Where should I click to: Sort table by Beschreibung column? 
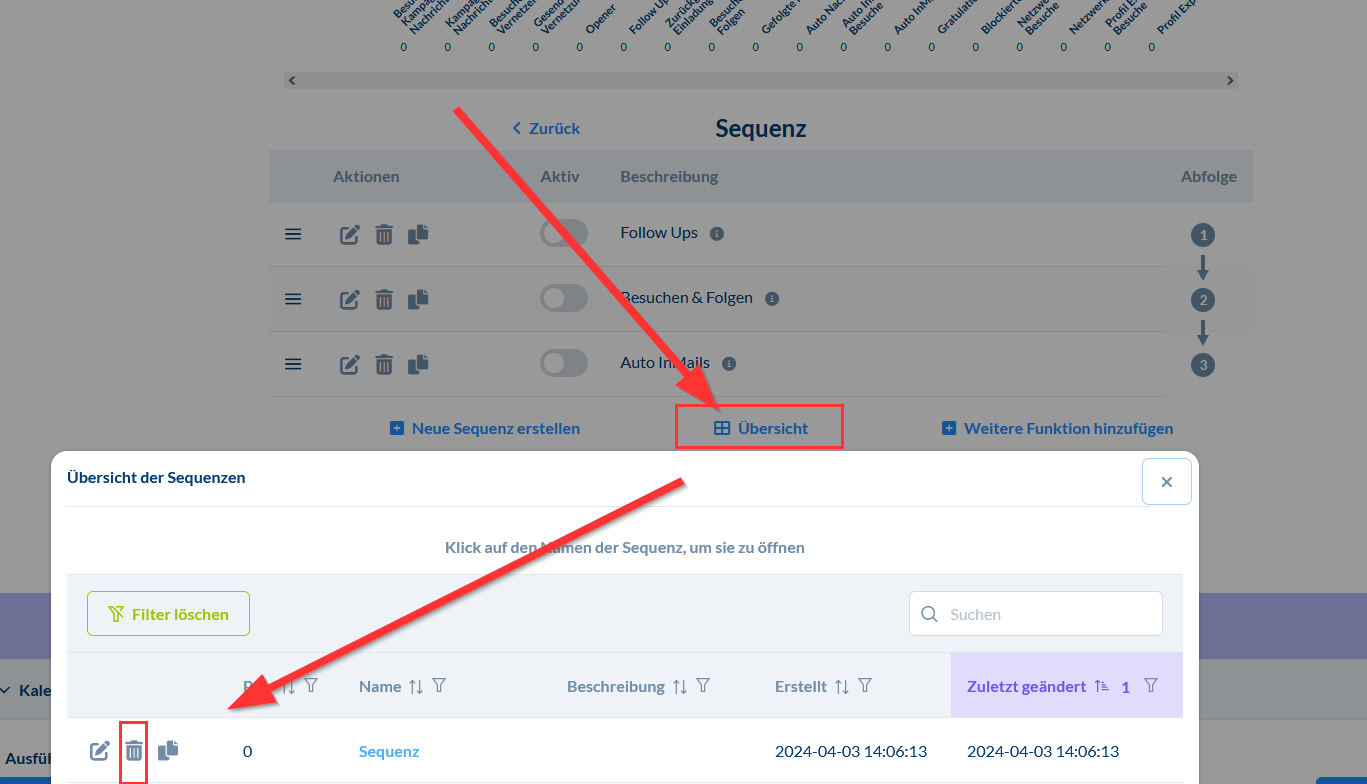pyautogui.click(x=680, y=687)
